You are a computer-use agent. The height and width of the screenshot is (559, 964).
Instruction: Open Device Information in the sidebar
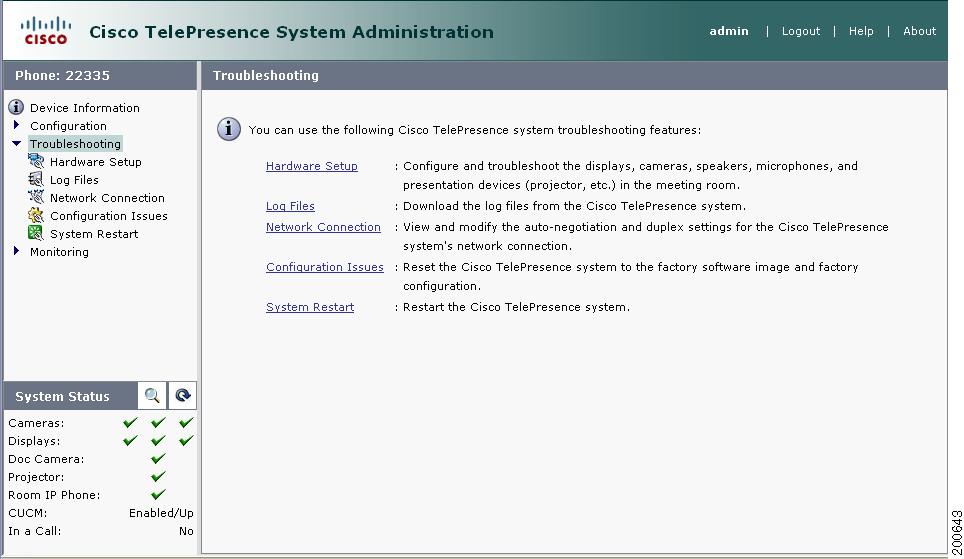pos(85,108)
